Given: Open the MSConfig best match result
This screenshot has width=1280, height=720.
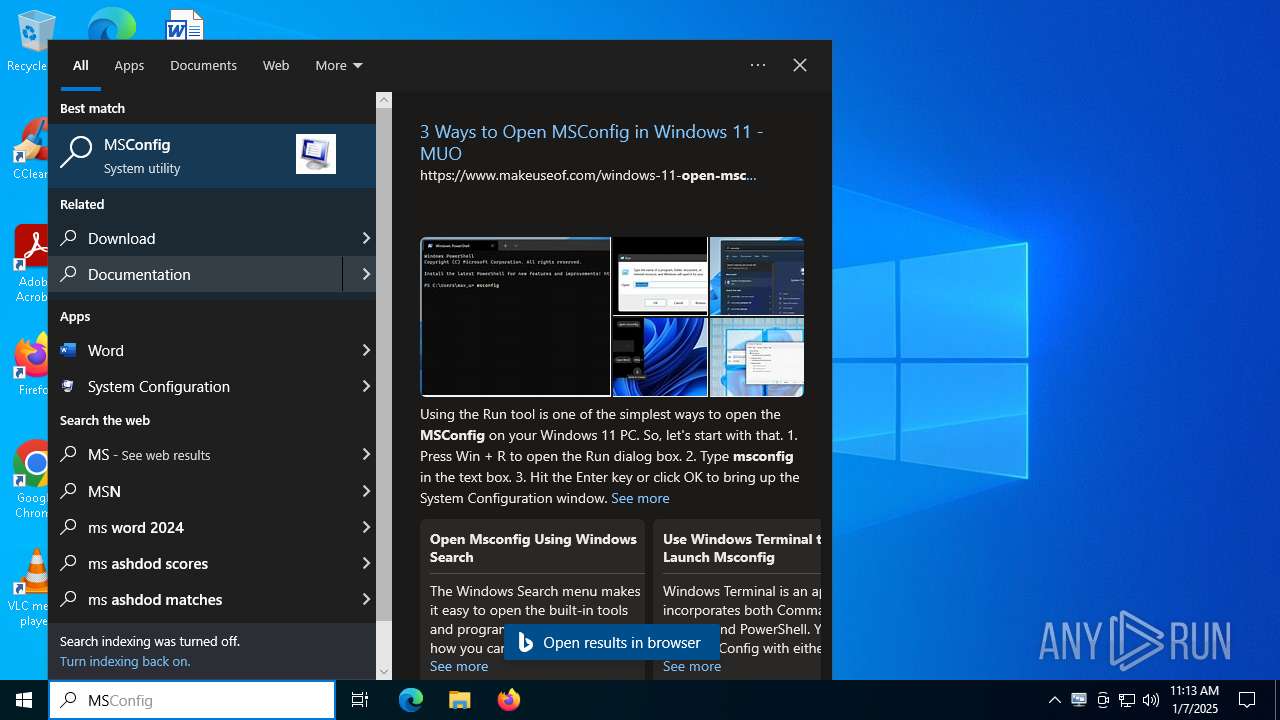Looking at the screenshot, I should [x=212, y=155].
